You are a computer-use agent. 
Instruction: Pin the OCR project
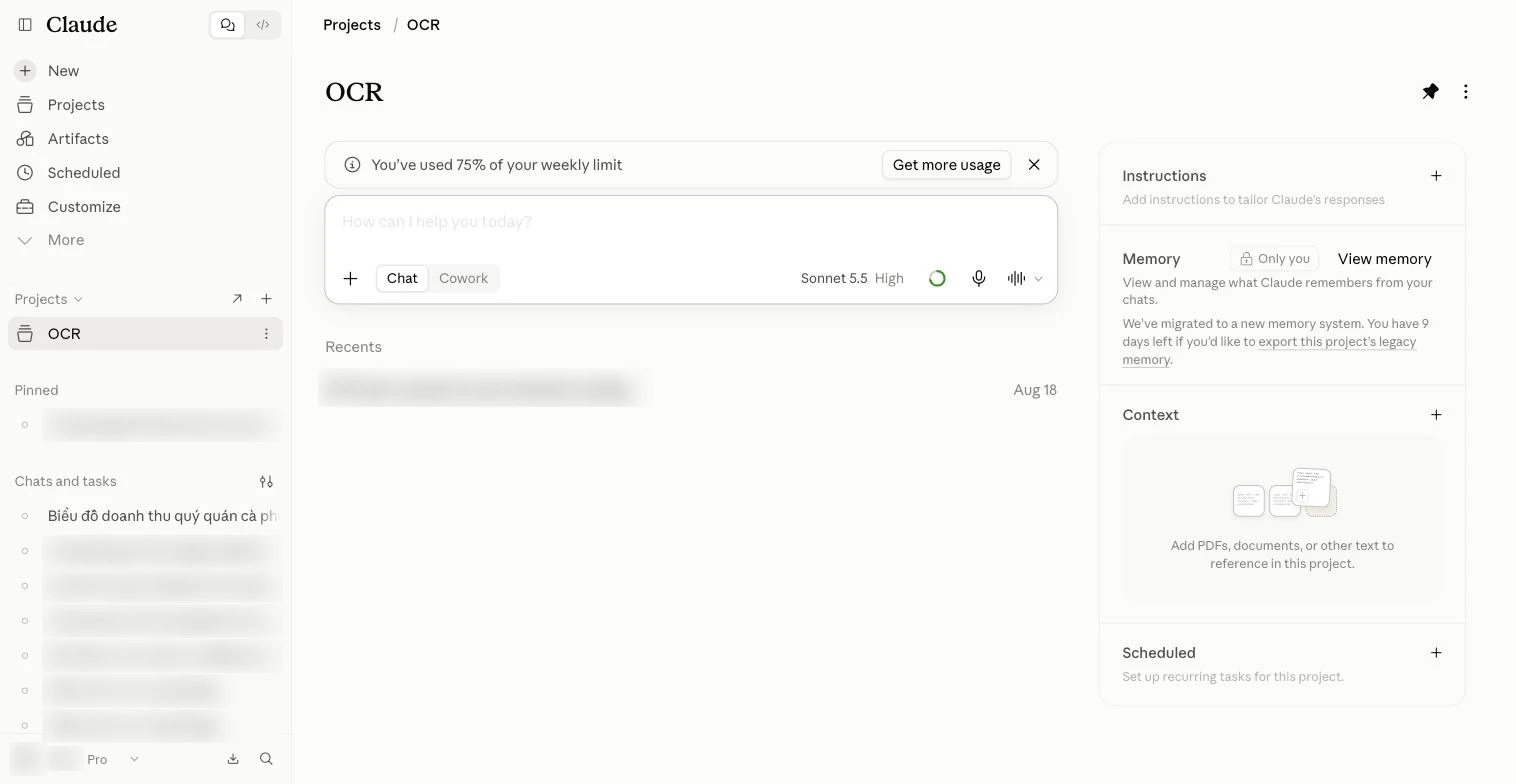[1431, 92]
